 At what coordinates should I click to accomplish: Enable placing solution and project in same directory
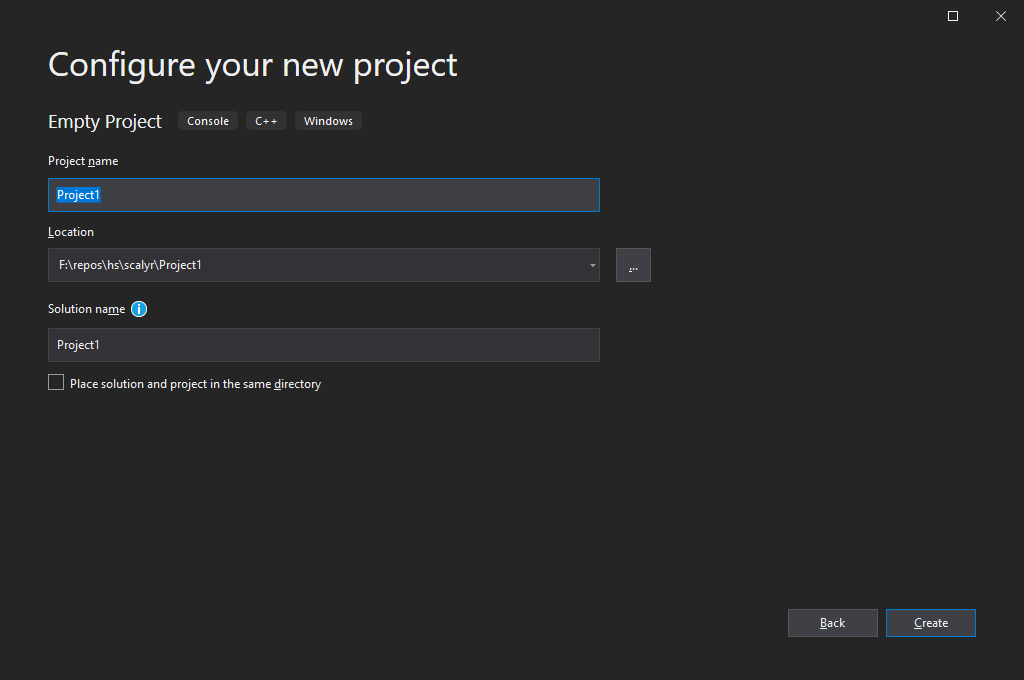(x=56, y=383)
